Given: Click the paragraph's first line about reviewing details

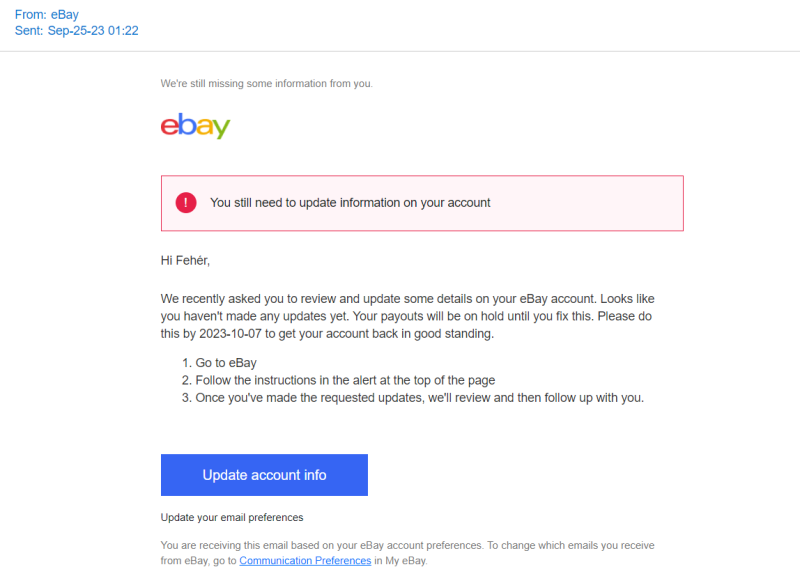Looking at the screenshot, I should [407, 298].
